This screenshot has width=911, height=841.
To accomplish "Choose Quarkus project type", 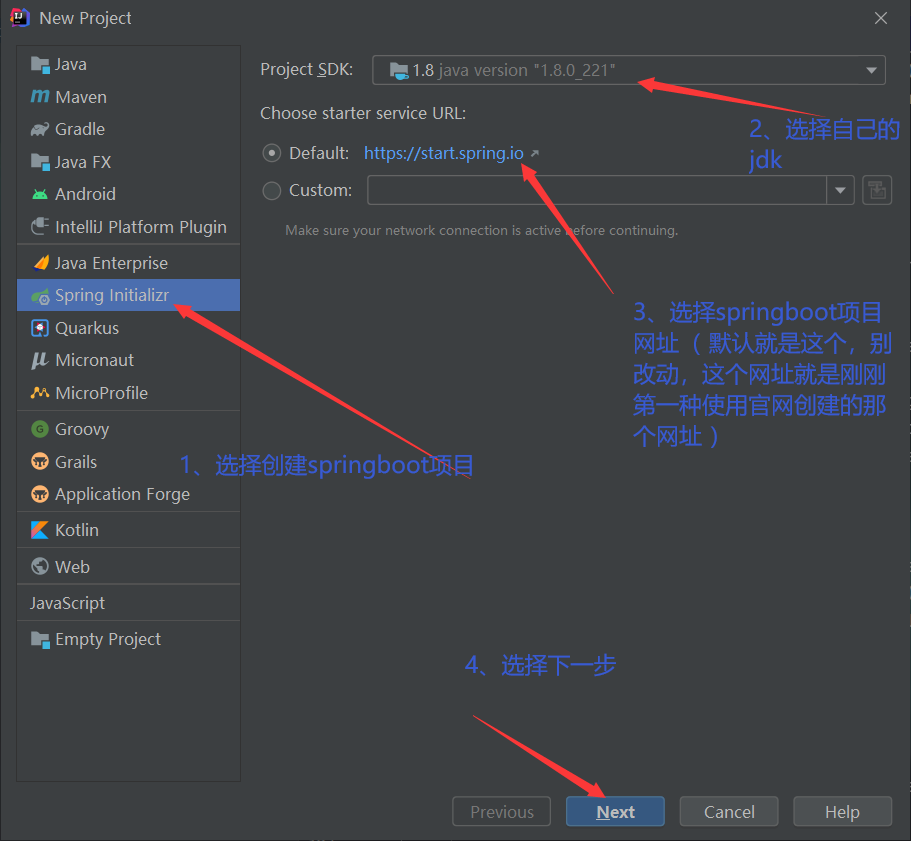I will point(128,328).
